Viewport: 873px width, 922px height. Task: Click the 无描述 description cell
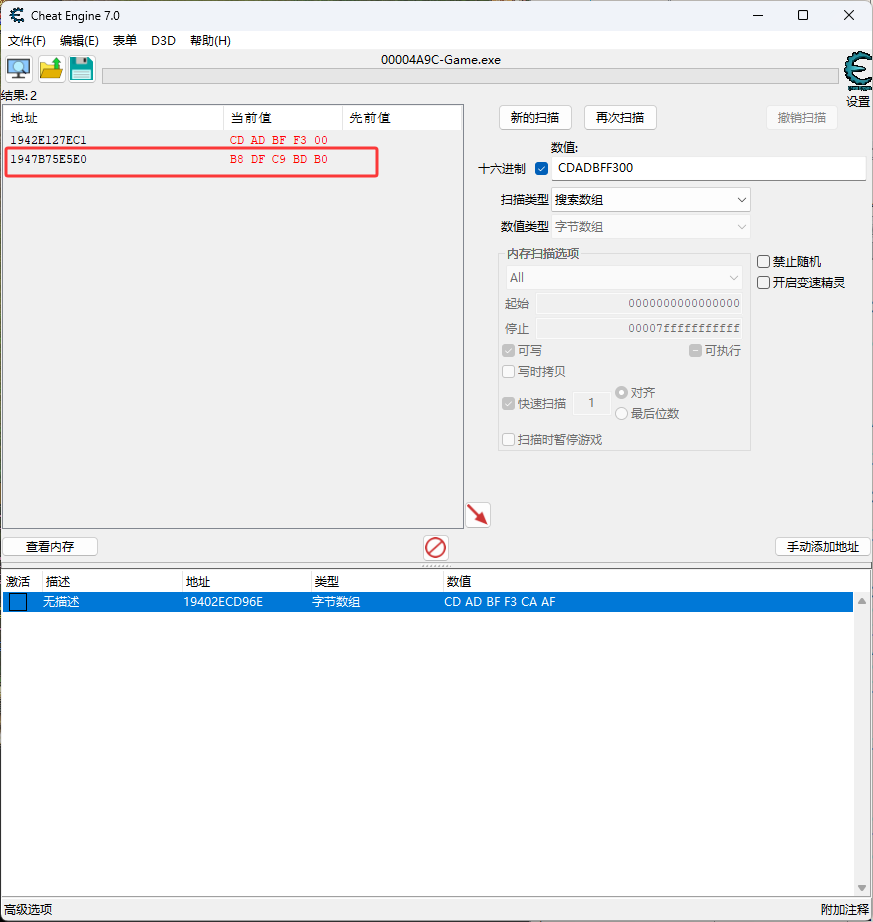[x=61, y=602]
